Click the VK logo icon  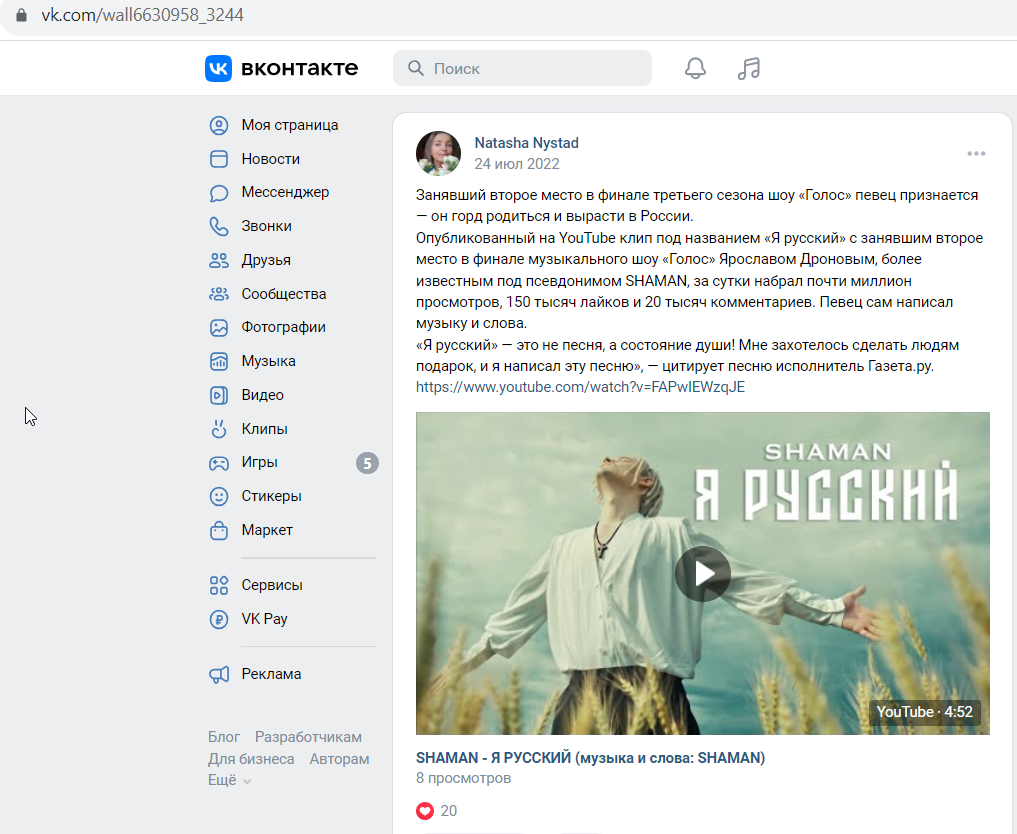coord(218,68)
